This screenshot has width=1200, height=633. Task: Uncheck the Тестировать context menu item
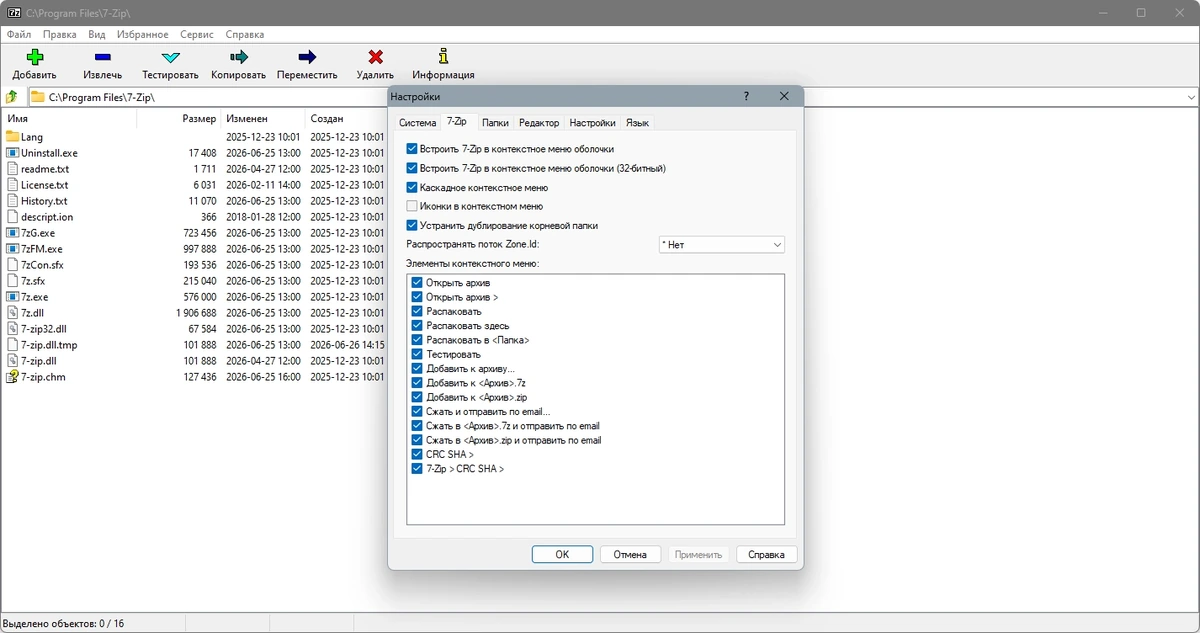click(x=417, y=354)
